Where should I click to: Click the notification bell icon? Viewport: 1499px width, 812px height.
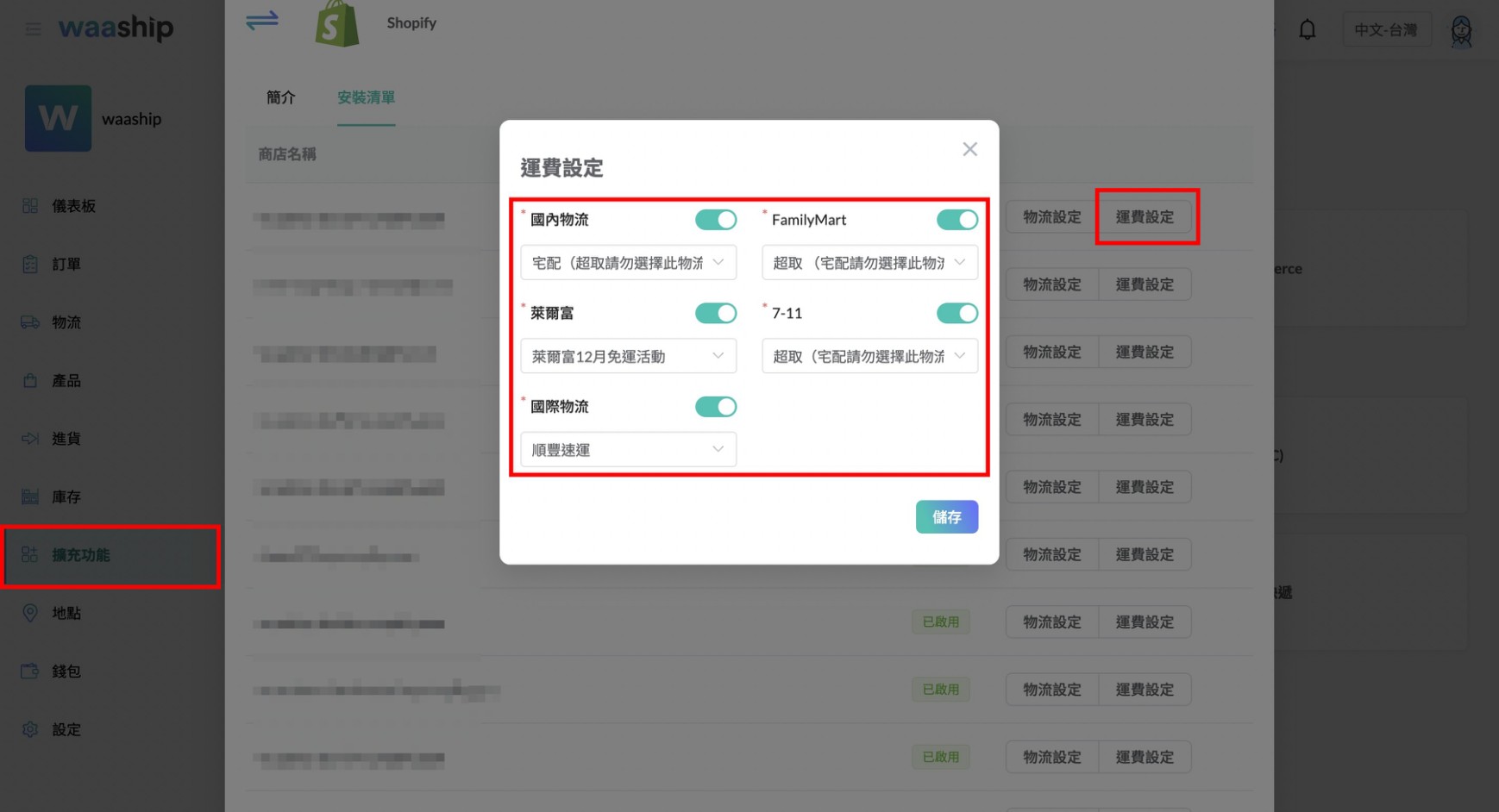(x=1308, y=30)
